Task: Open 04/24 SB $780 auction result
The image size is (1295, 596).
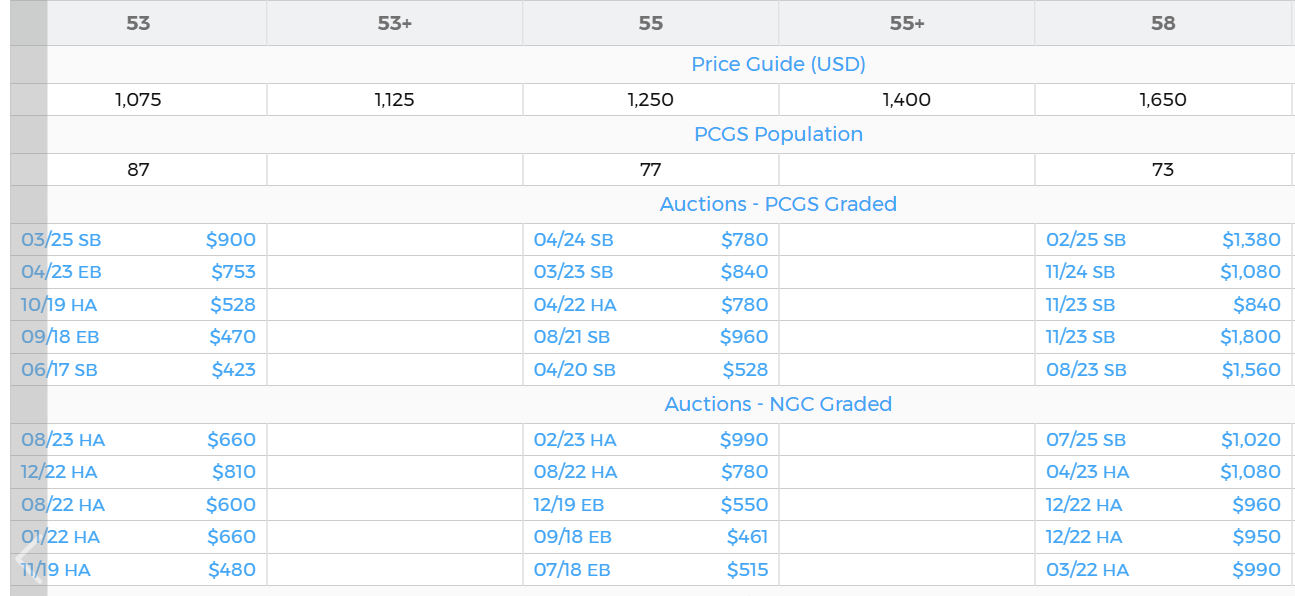Action: (650, 240)
